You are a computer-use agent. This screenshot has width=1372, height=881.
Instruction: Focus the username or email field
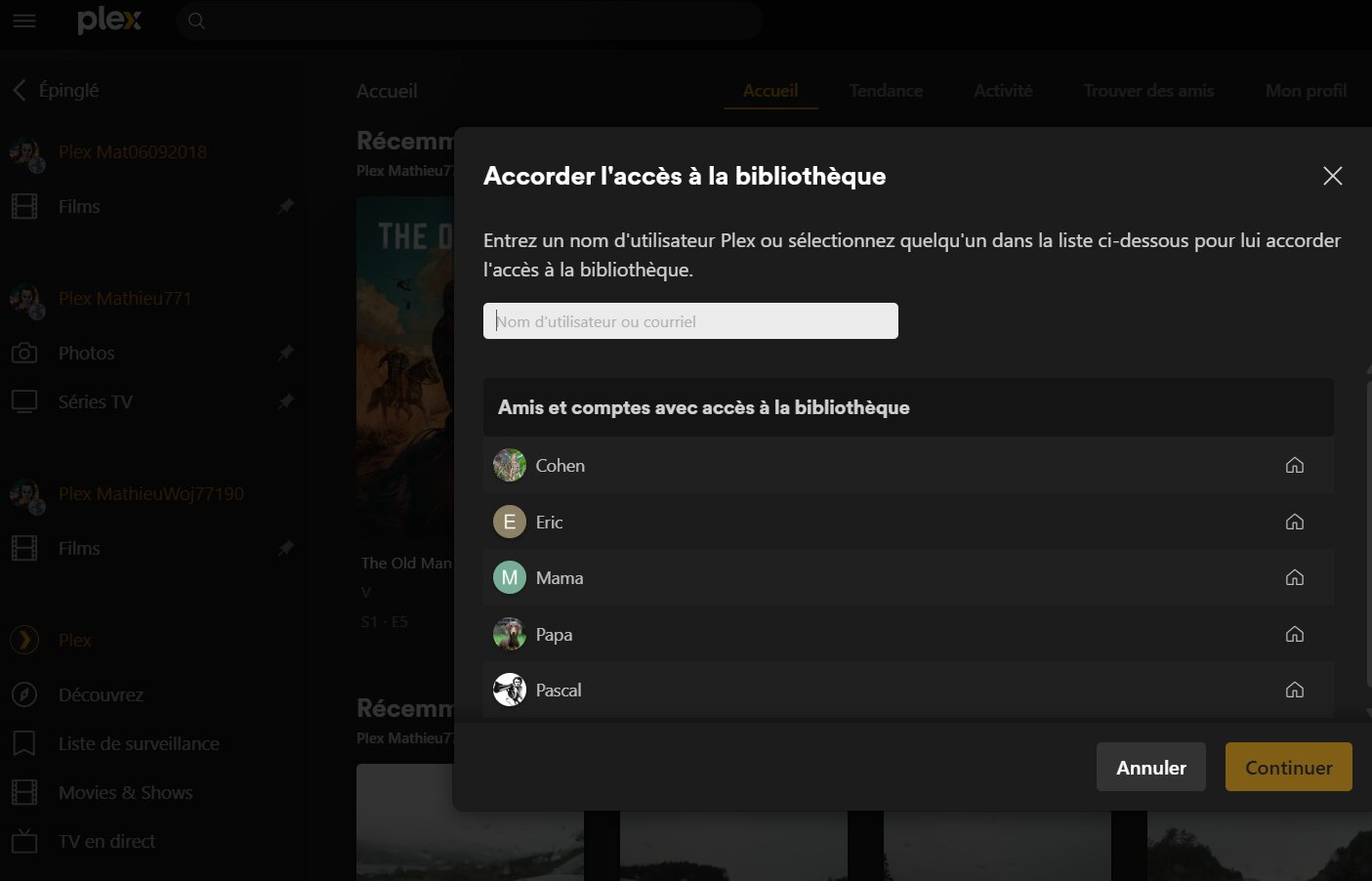(x=690, y=320)
